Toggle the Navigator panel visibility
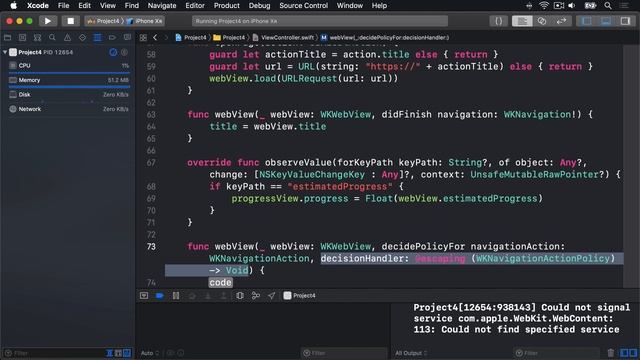This screenshot has width=640, height=360. [x=587, y=21]
